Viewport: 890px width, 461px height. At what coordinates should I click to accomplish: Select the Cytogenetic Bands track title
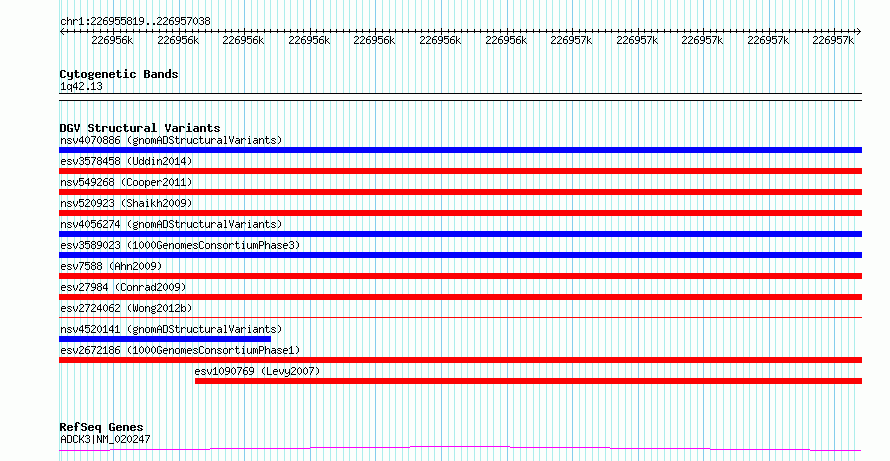119,74
